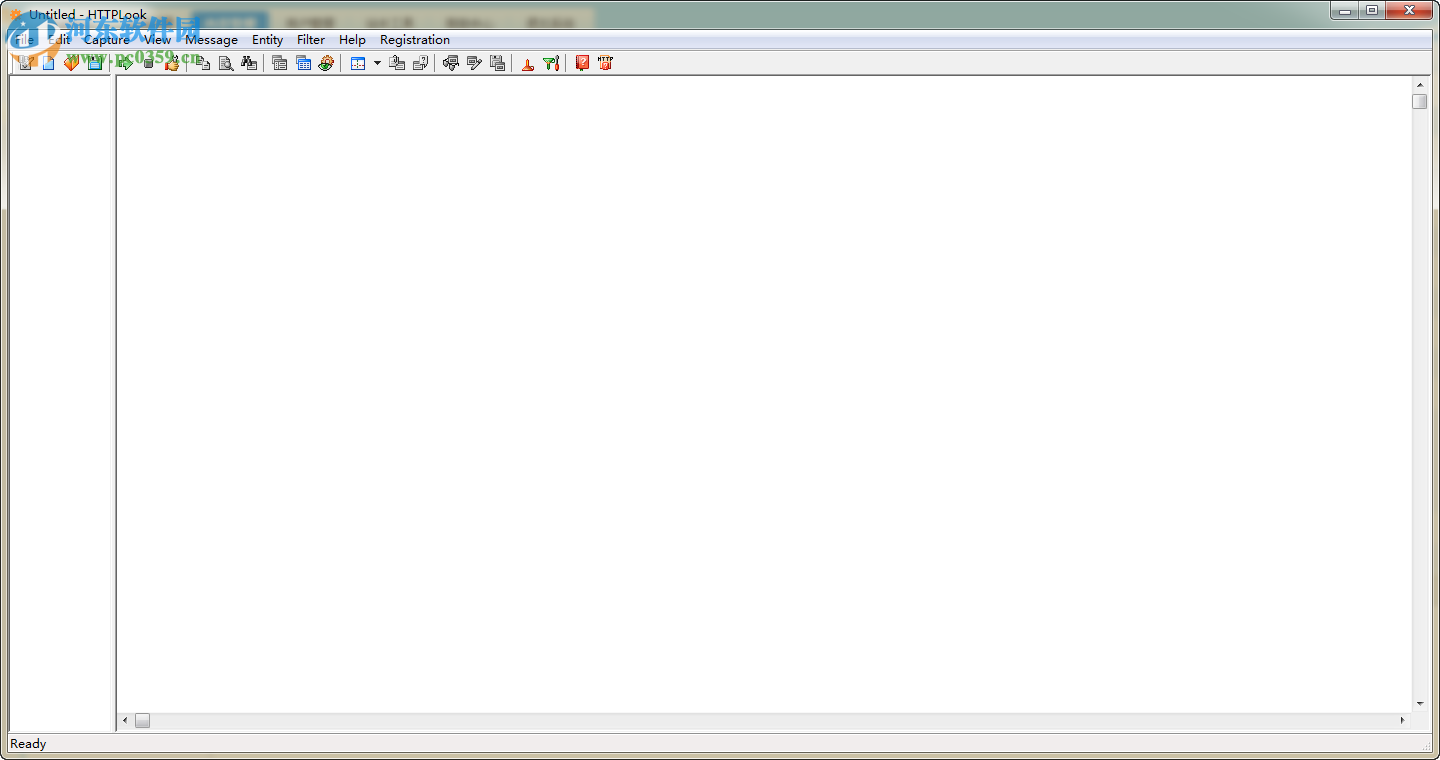Close the HTTPLook window

[x=1409, y=11]
